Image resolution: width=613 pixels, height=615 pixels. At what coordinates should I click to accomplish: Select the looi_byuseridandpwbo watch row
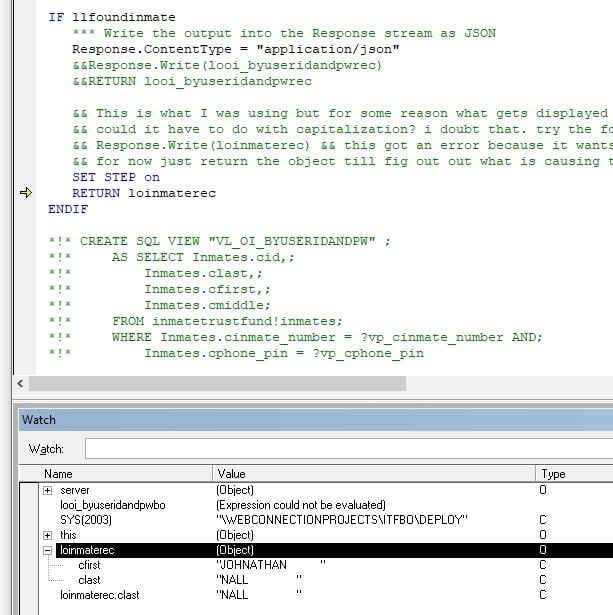click(326, 505)
